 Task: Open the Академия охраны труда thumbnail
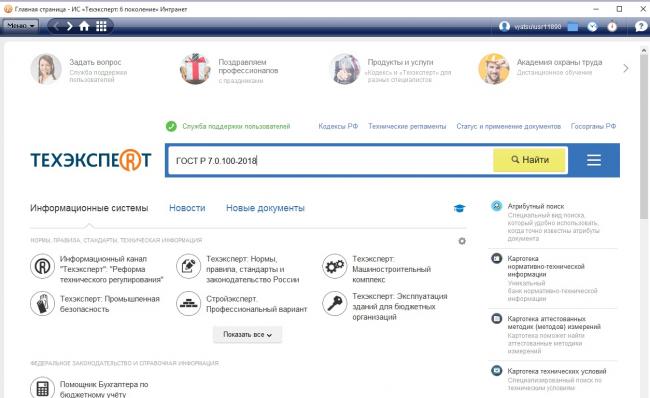pos(493,69)
